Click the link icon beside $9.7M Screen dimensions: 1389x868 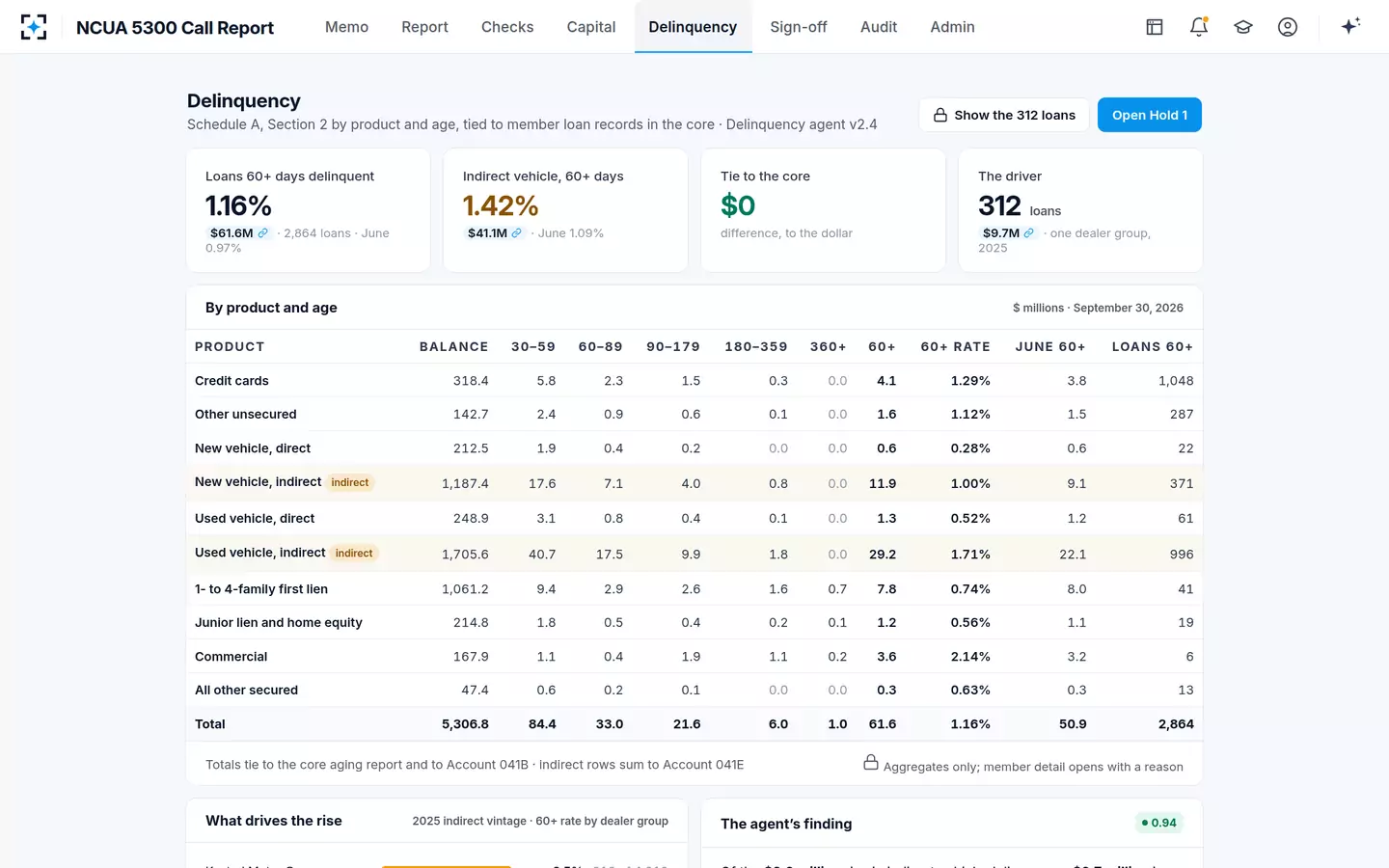pyautogui.click(x=1029, y=233)
